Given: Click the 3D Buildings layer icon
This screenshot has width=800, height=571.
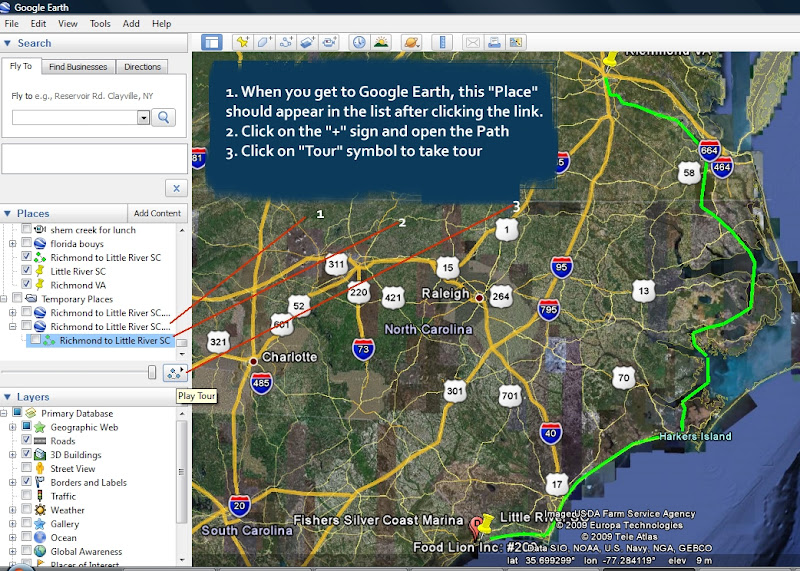Looking at the screenshot, I should (40, 454).
